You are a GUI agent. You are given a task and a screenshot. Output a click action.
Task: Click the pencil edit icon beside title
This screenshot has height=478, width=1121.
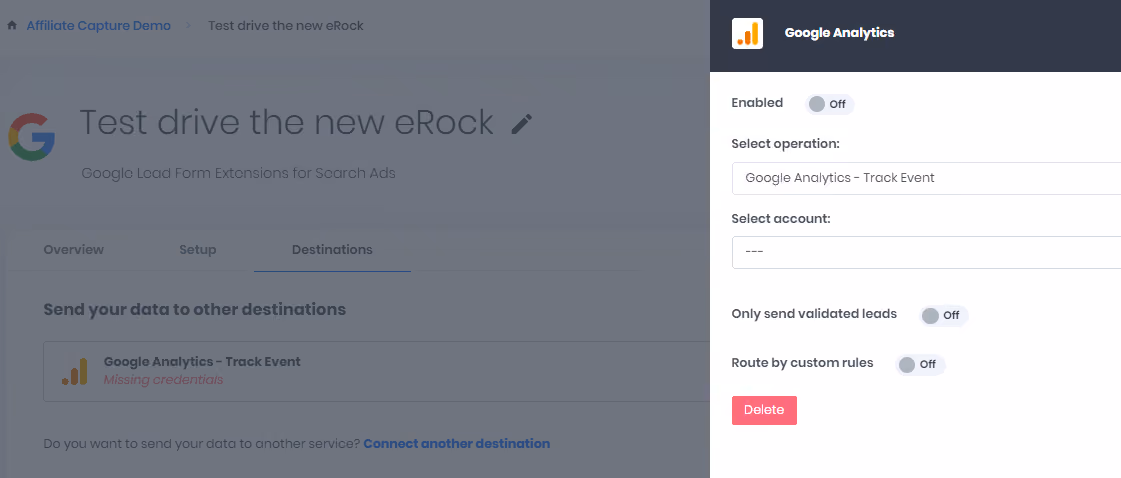522,124
